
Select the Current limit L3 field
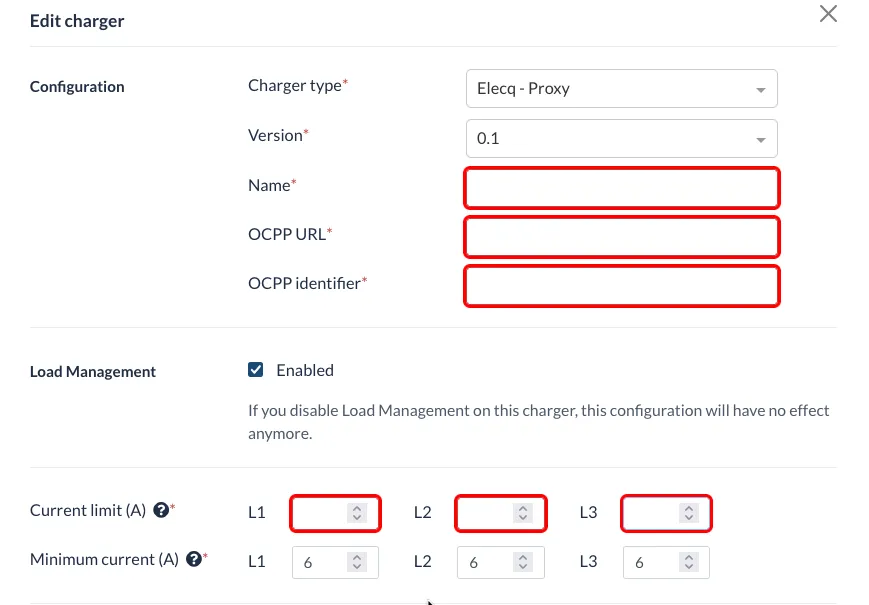(666, 513)
